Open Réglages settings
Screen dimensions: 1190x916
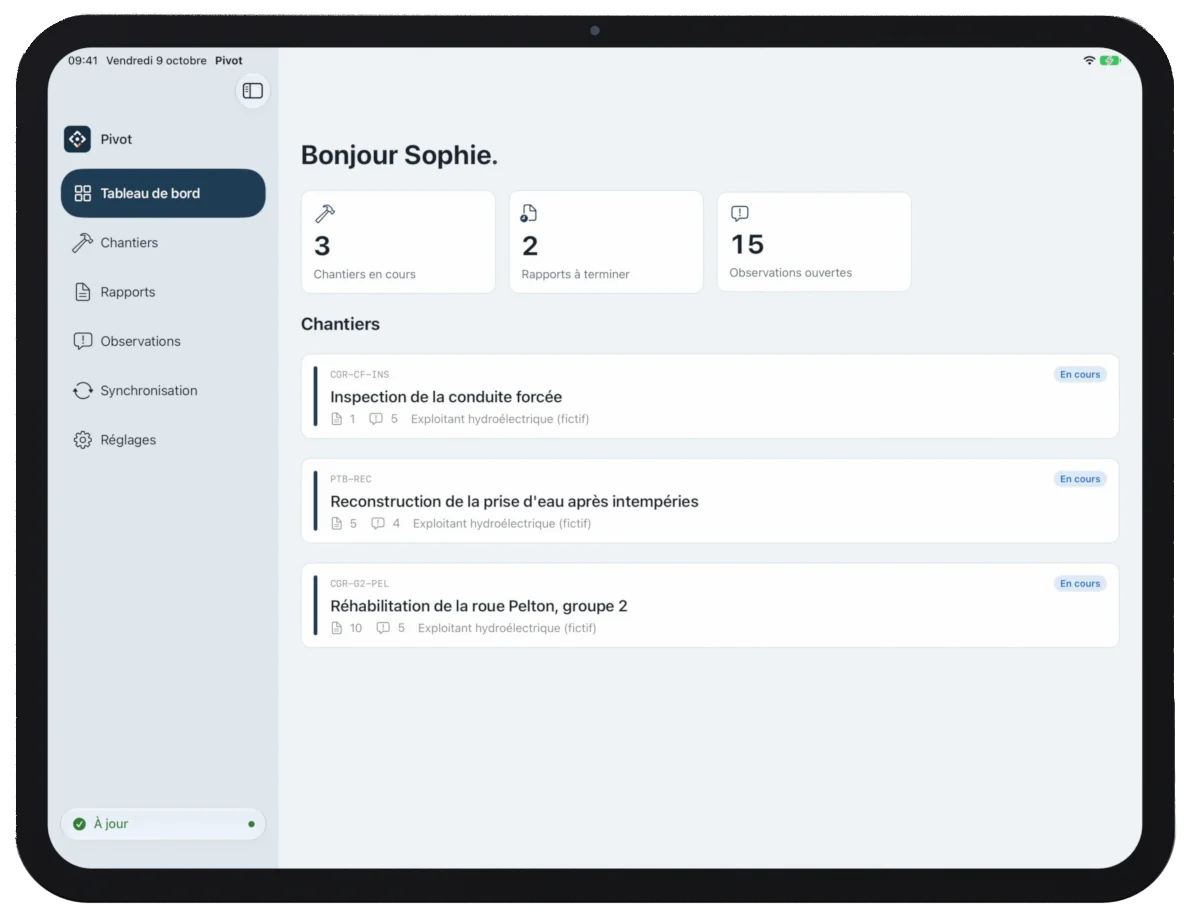pyautogui.click(x=163, y=440)
